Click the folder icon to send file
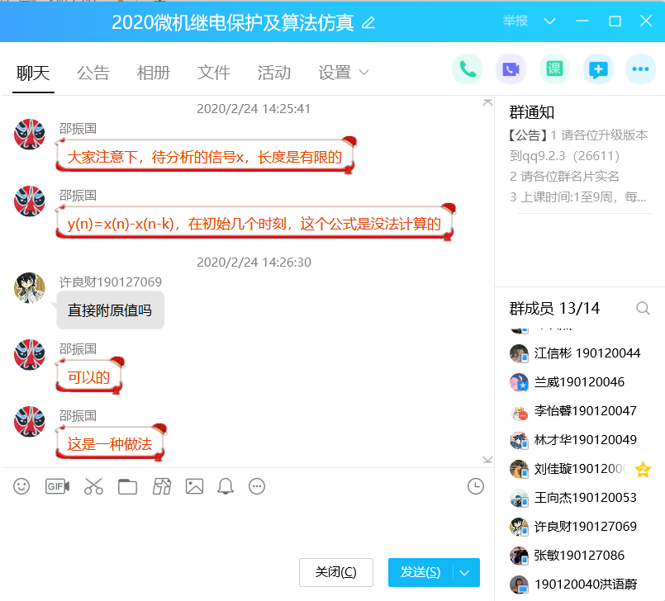 (127, 486)
